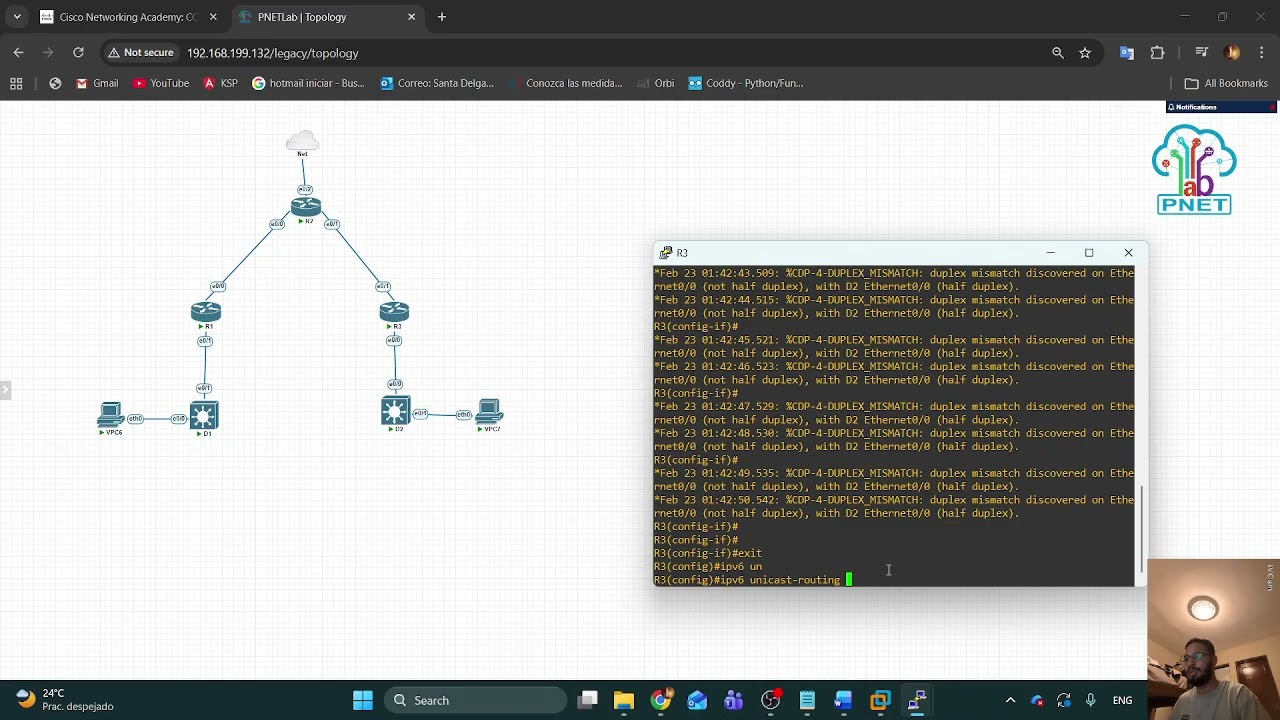The width and height of the screenshot is (1280, 720).
Task: Open the Chrome three-dot menu
Action: (x=1262, y=53)
